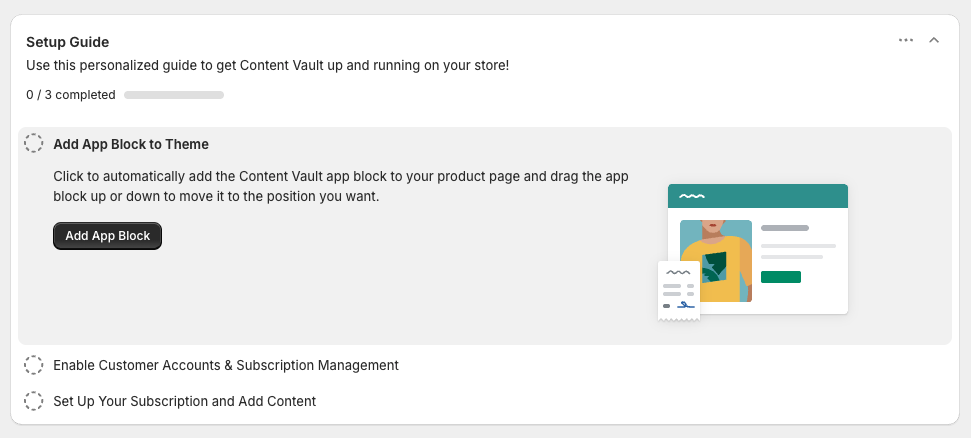This screenshot has height=438, width=971.
Task: Click the receipt icon in the illustration
Action: (679, 290)
